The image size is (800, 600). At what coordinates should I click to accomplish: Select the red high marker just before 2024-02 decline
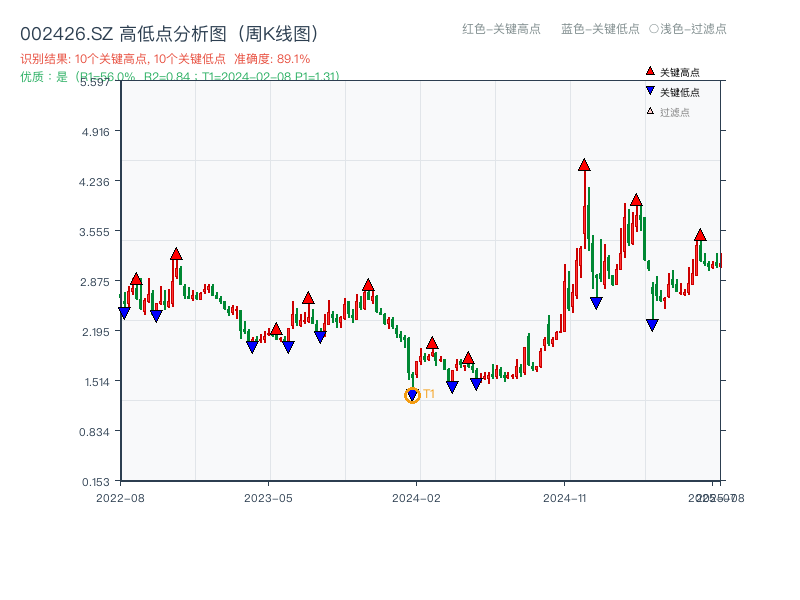tap(368, 285)
